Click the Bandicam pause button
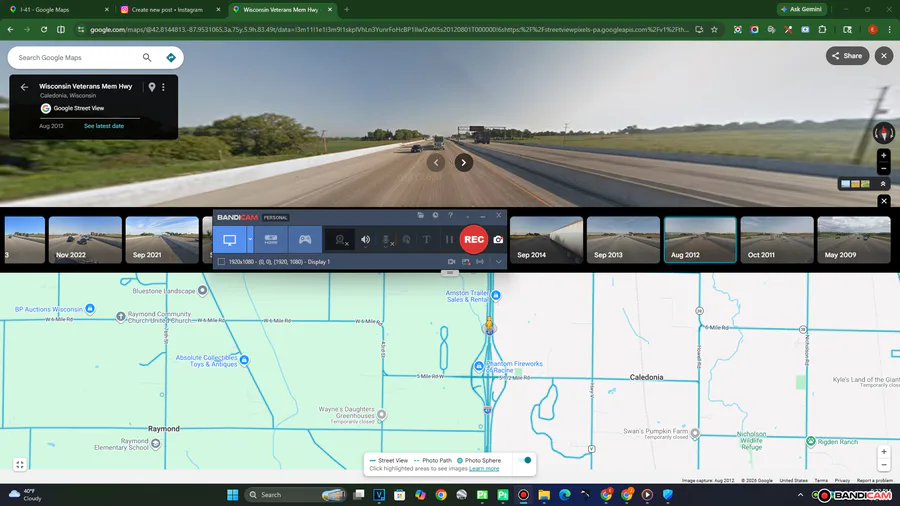Image resolution: width=900 pixels, height=506 pixels. 449,240
